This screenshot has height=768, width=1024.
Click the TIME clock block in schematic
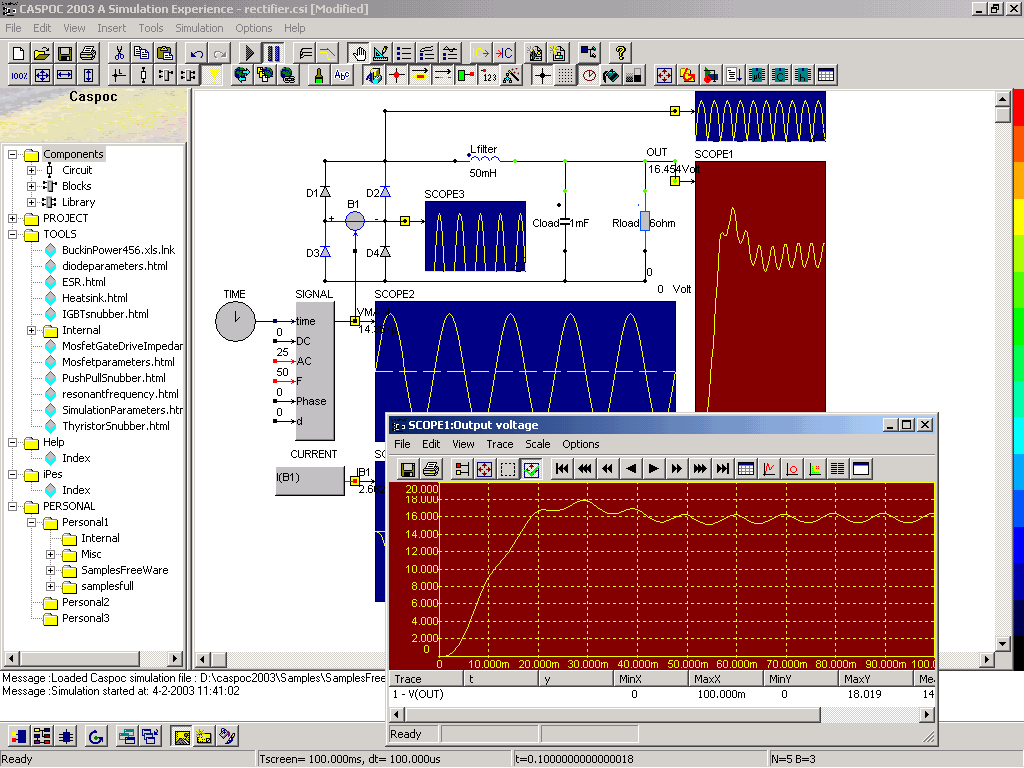235,321
